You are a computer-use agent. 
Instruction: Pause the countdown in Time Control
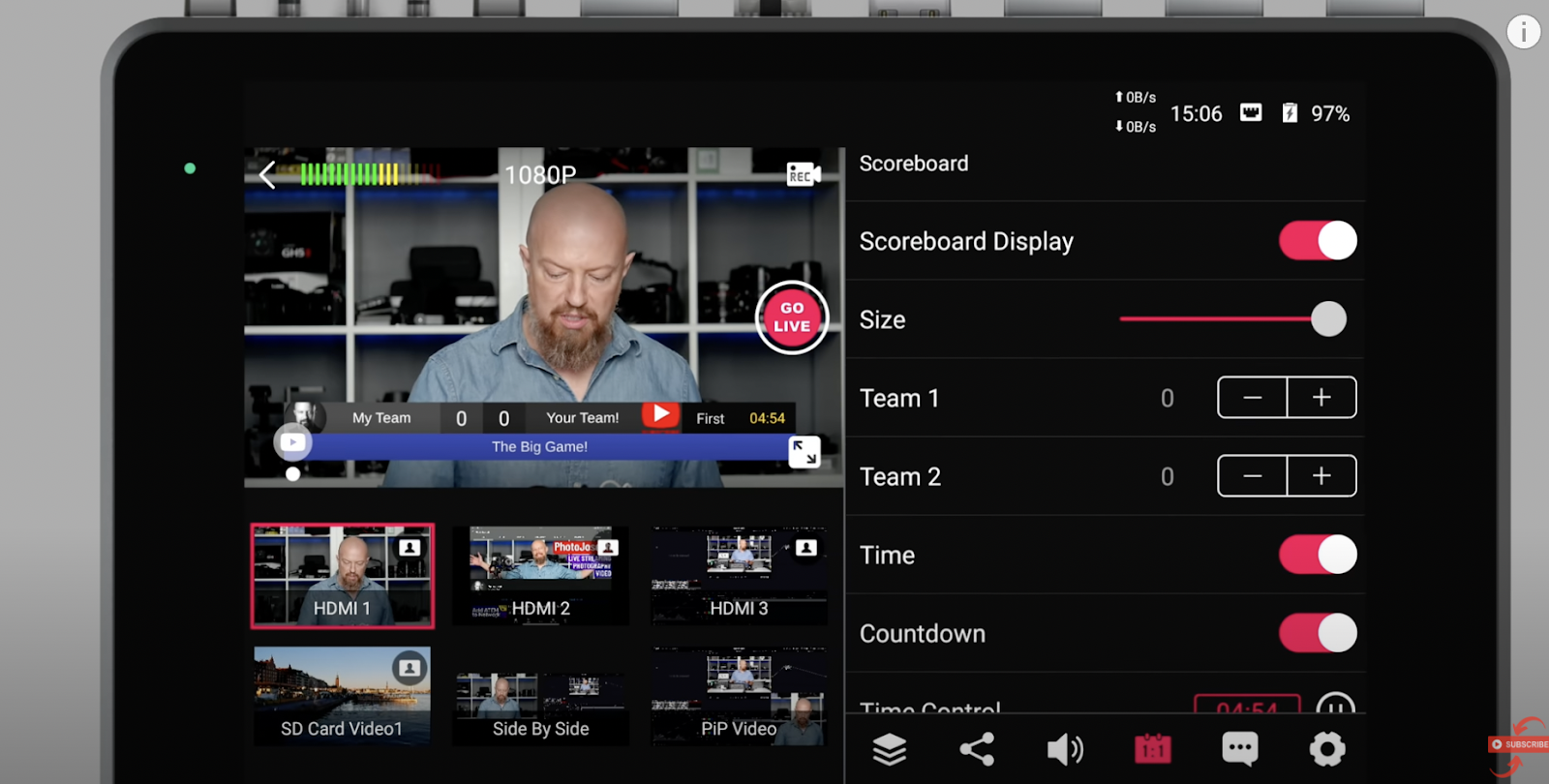[1335, 705]
